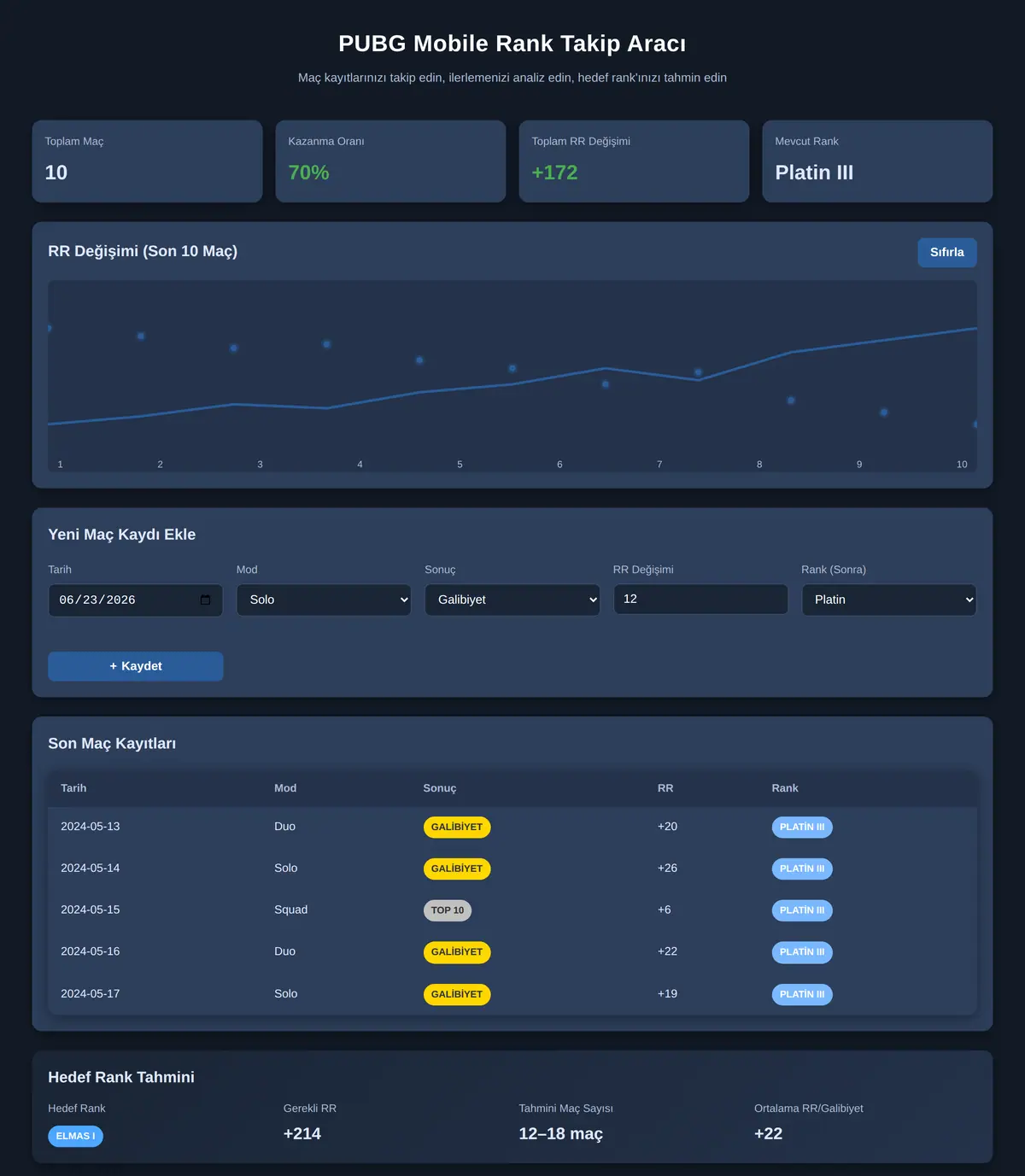Click the Rank table column header

pyautogui.click(x=785, y=788)
